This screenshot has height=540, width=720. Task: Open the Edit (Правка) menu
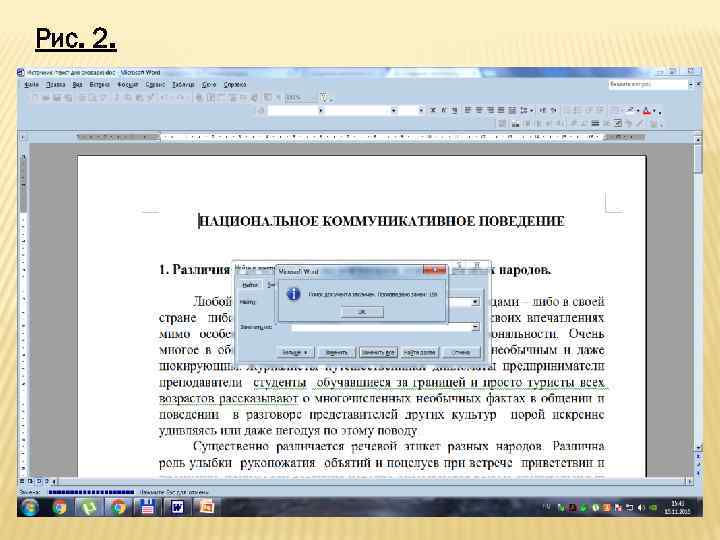pyautogui.click(x=56, y=84)
